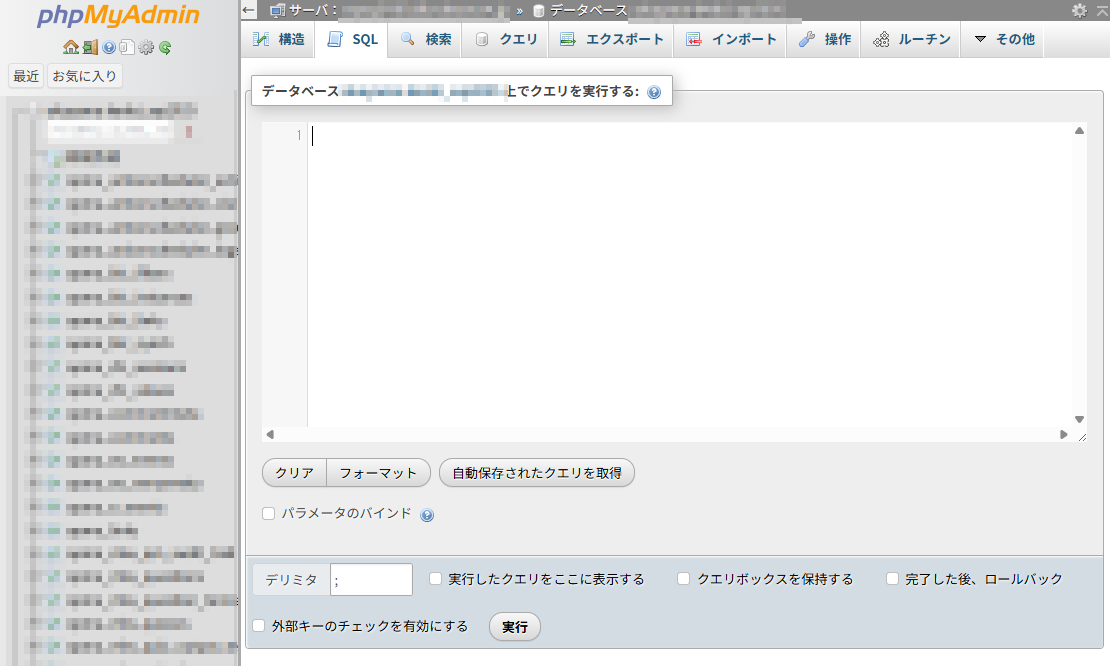Enable 完了した後、ロールバック checkbox
The width and height of the screenshot is (1110, 666).
pyautogui.click(x=893, y=579)
